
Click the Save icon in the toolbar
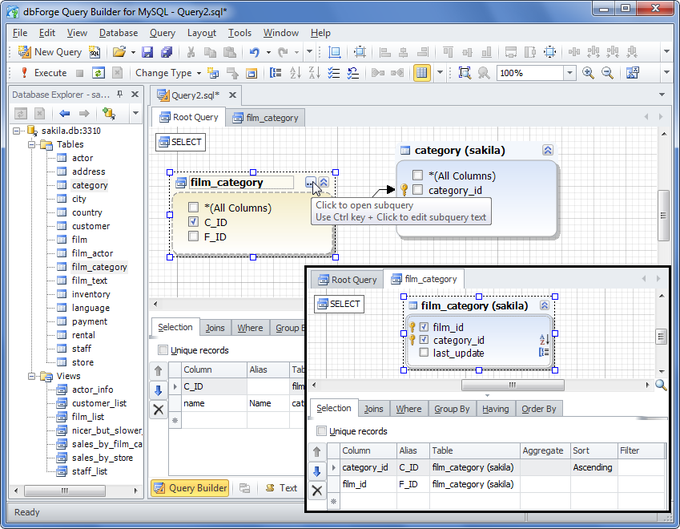tap(147, 52)
